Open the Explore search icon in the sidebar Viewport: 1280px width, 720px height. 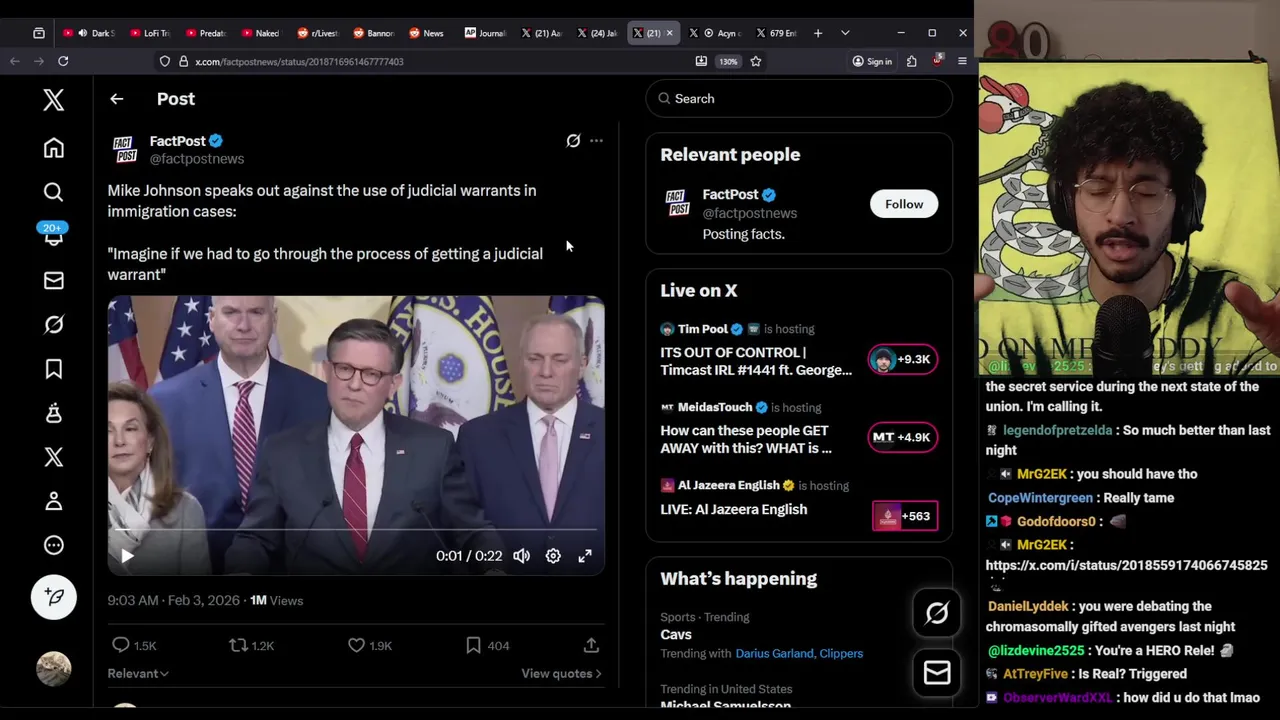(54, 192)
